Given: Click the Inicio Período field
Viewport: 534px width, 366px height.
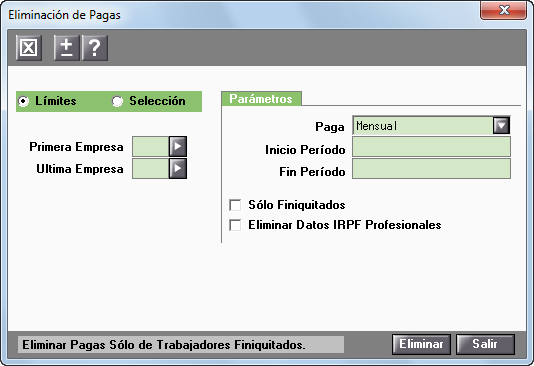Looking at the screenshot, I should click(x=431, y=147).
